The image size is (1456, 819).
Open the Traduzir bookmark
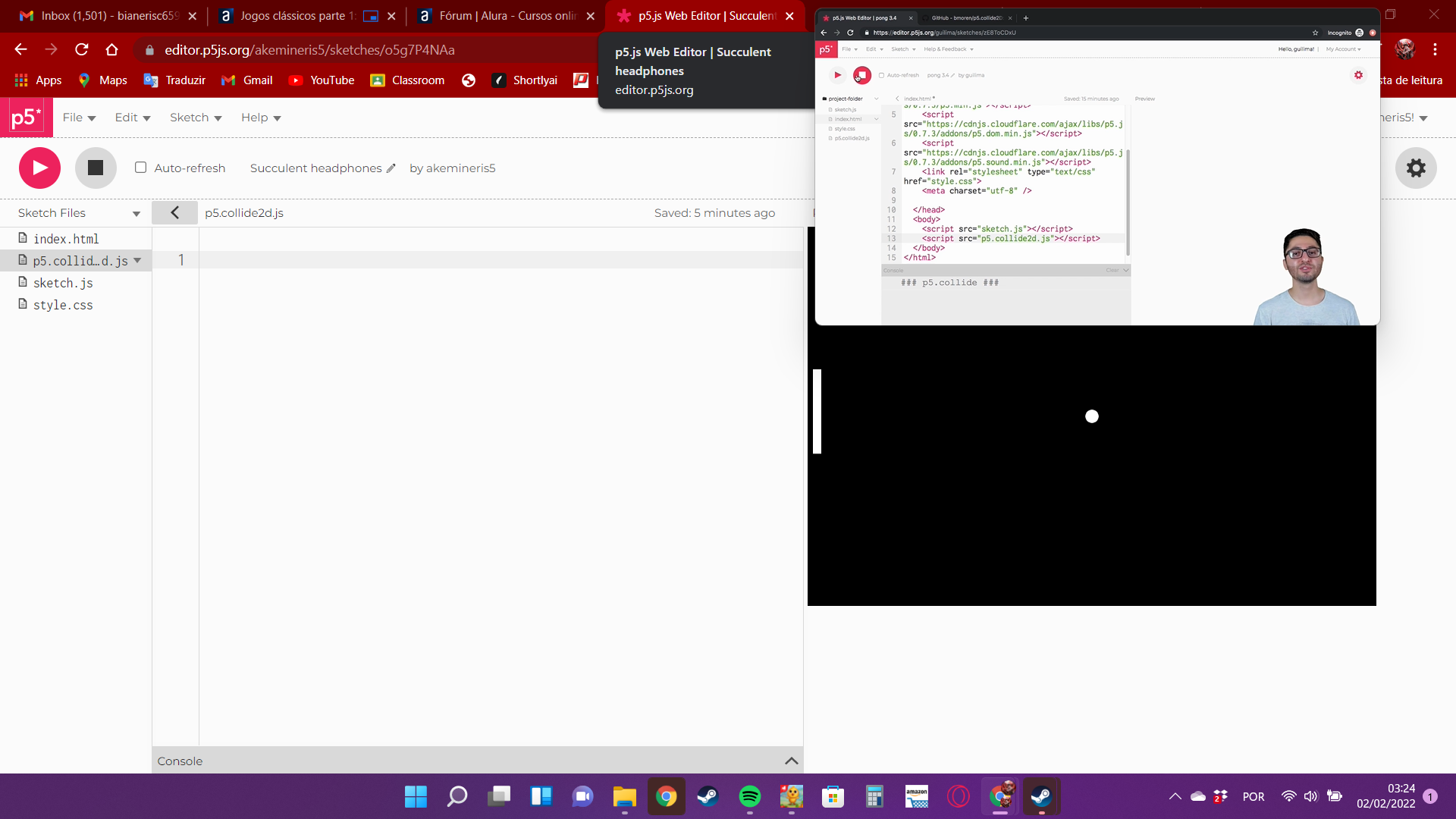(175, 80)
